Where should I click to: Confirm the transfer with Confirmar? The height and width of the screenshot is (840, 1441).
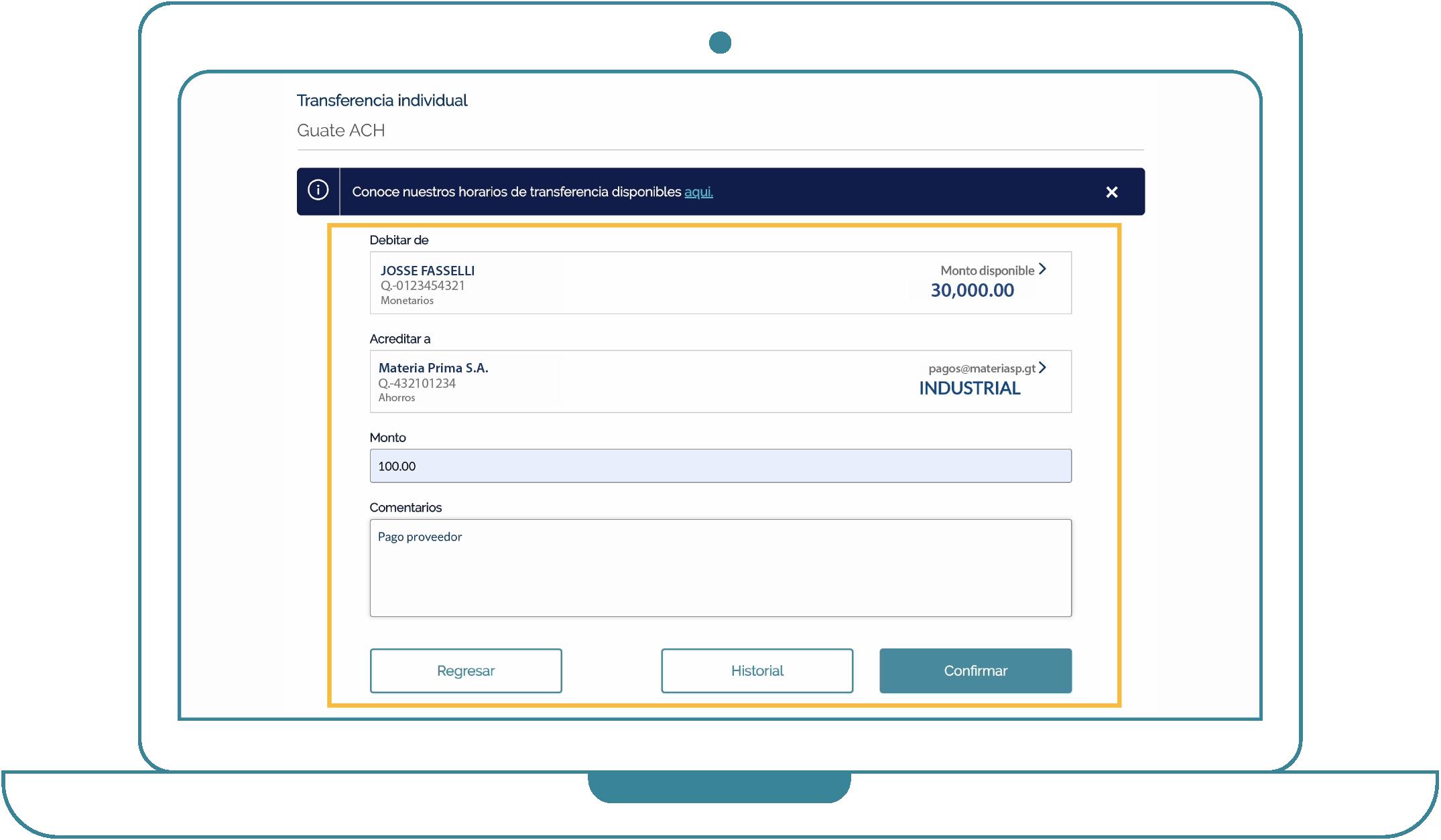coord(975,671)
